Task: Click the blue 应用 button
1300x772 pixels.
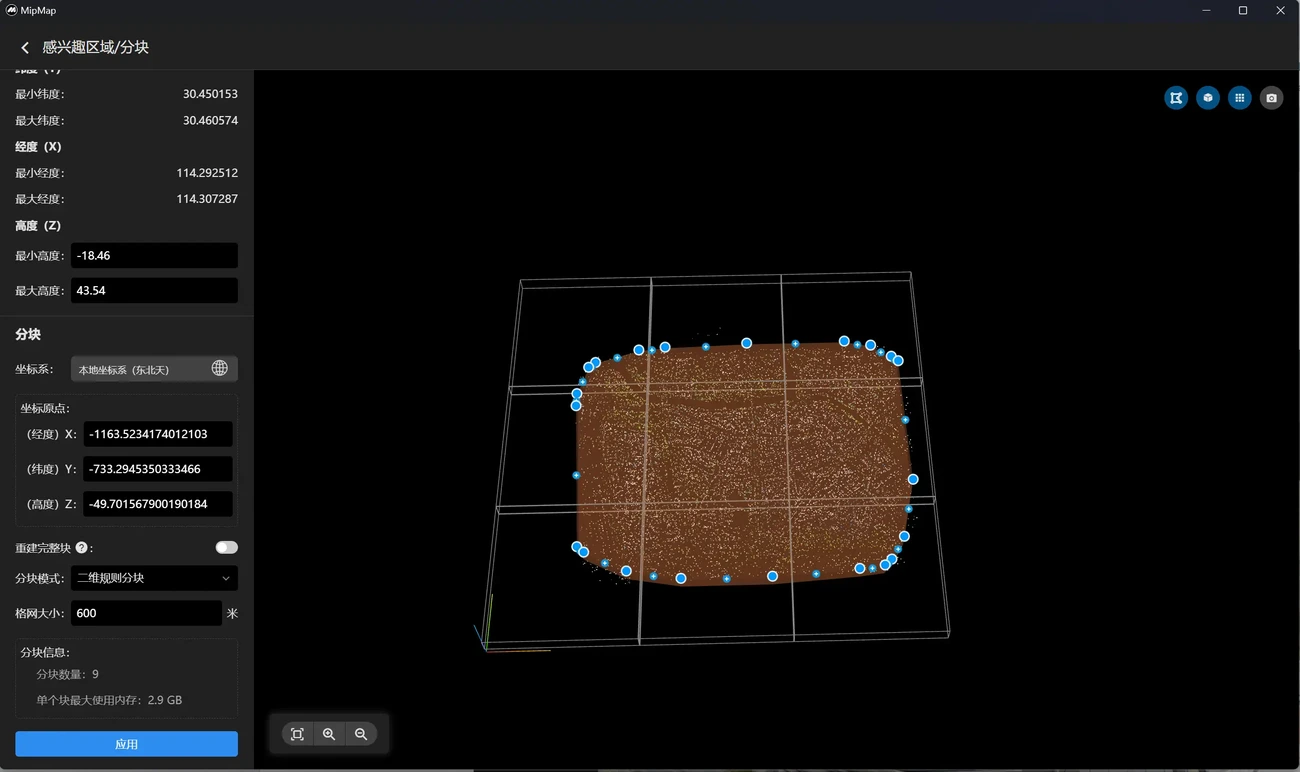Action: [126, 744]
